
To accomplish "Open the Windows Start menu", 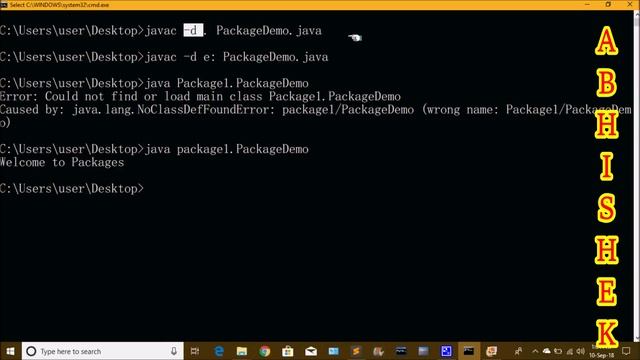I will (x=10, y=351).
